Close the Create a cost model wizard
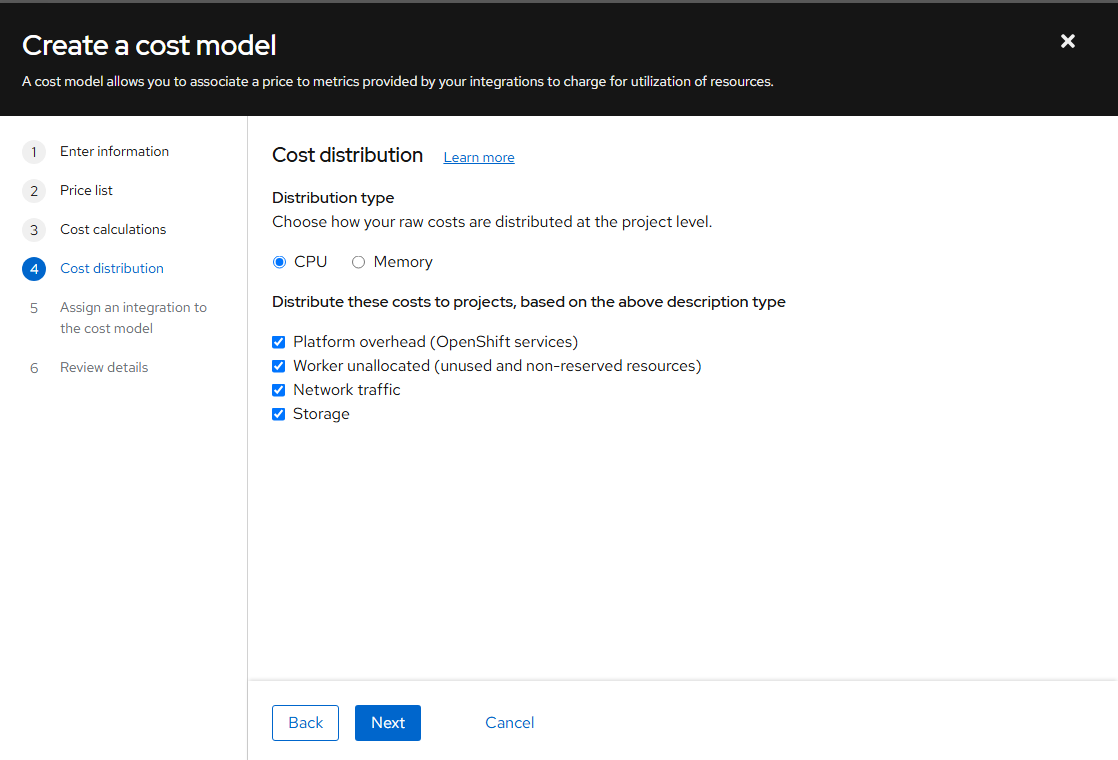The image size is (1118, 760). (x=1068, y=41)
